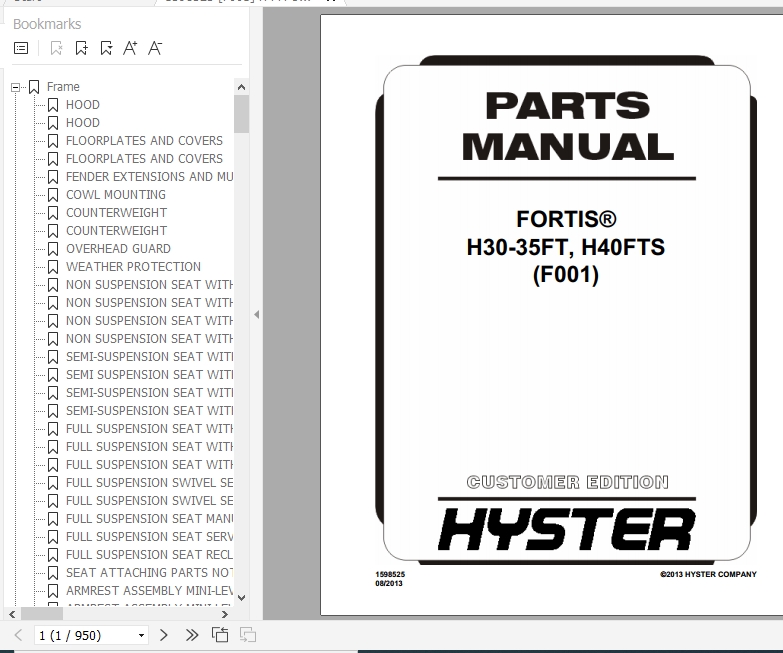Image resolution: width=783 pixels, height=653 pixels.
Task: Open the OVERHEAD GUARD bookmark
Action: coord(118,249)
